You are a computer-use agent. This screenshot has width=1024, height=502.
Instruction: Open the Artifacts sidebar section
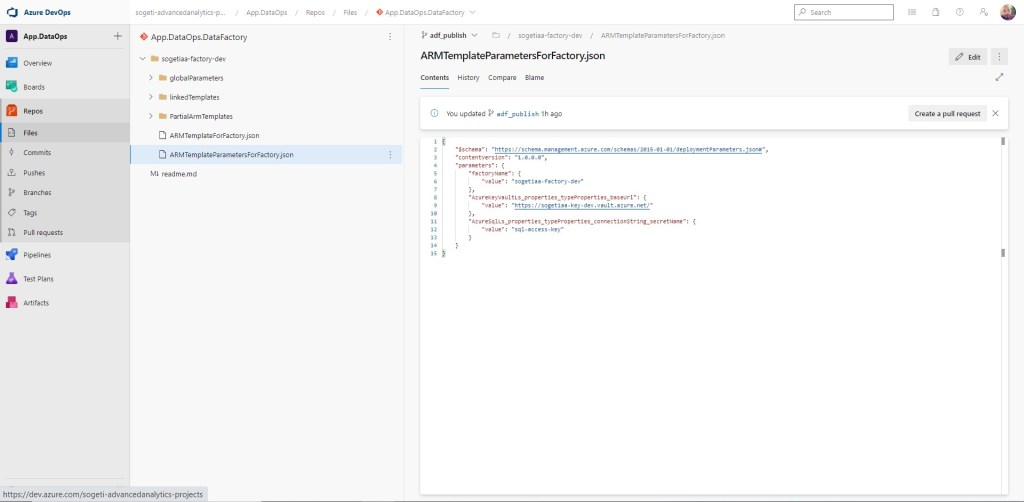click(35, 303)
